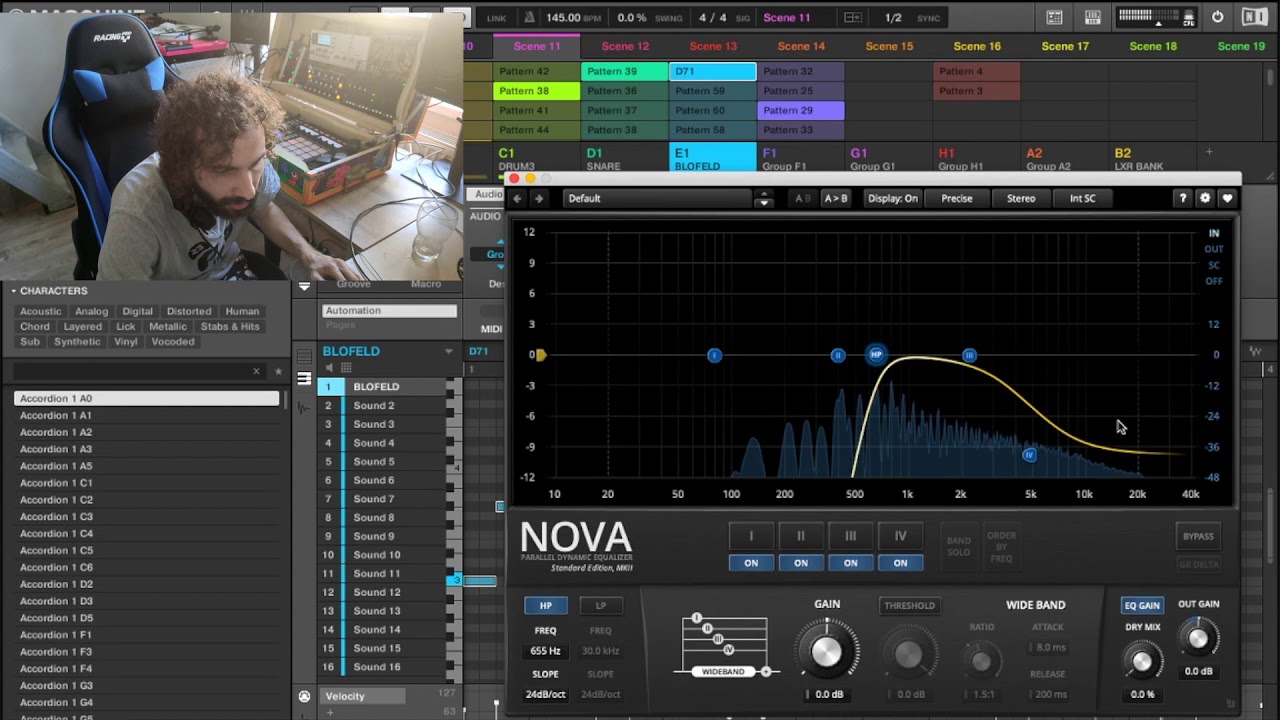Toggle NOVA BYPASS
Viewport: 1280px width, 720px height.
1198,536
